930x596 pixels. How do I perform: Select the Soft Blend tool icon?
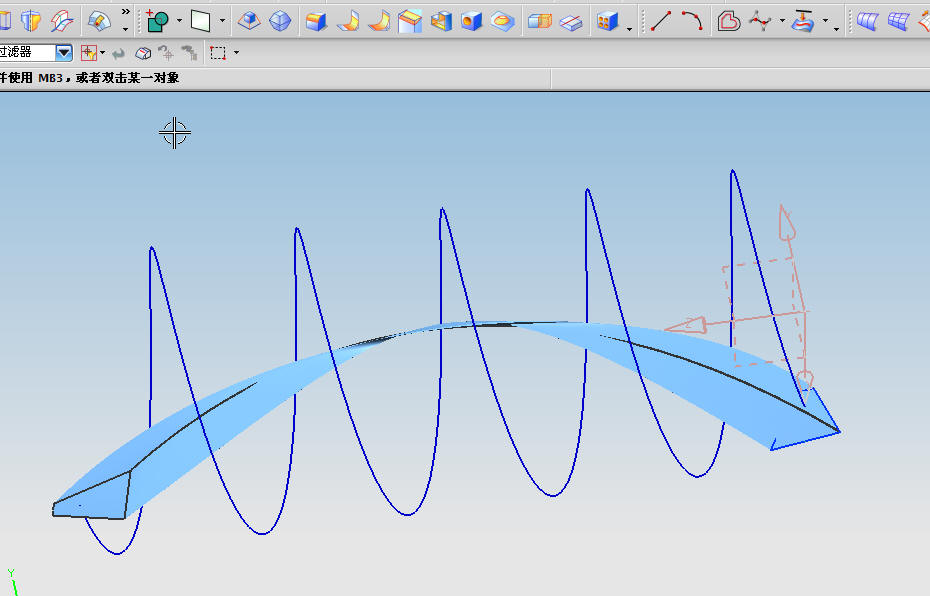[x=379, y=21]
